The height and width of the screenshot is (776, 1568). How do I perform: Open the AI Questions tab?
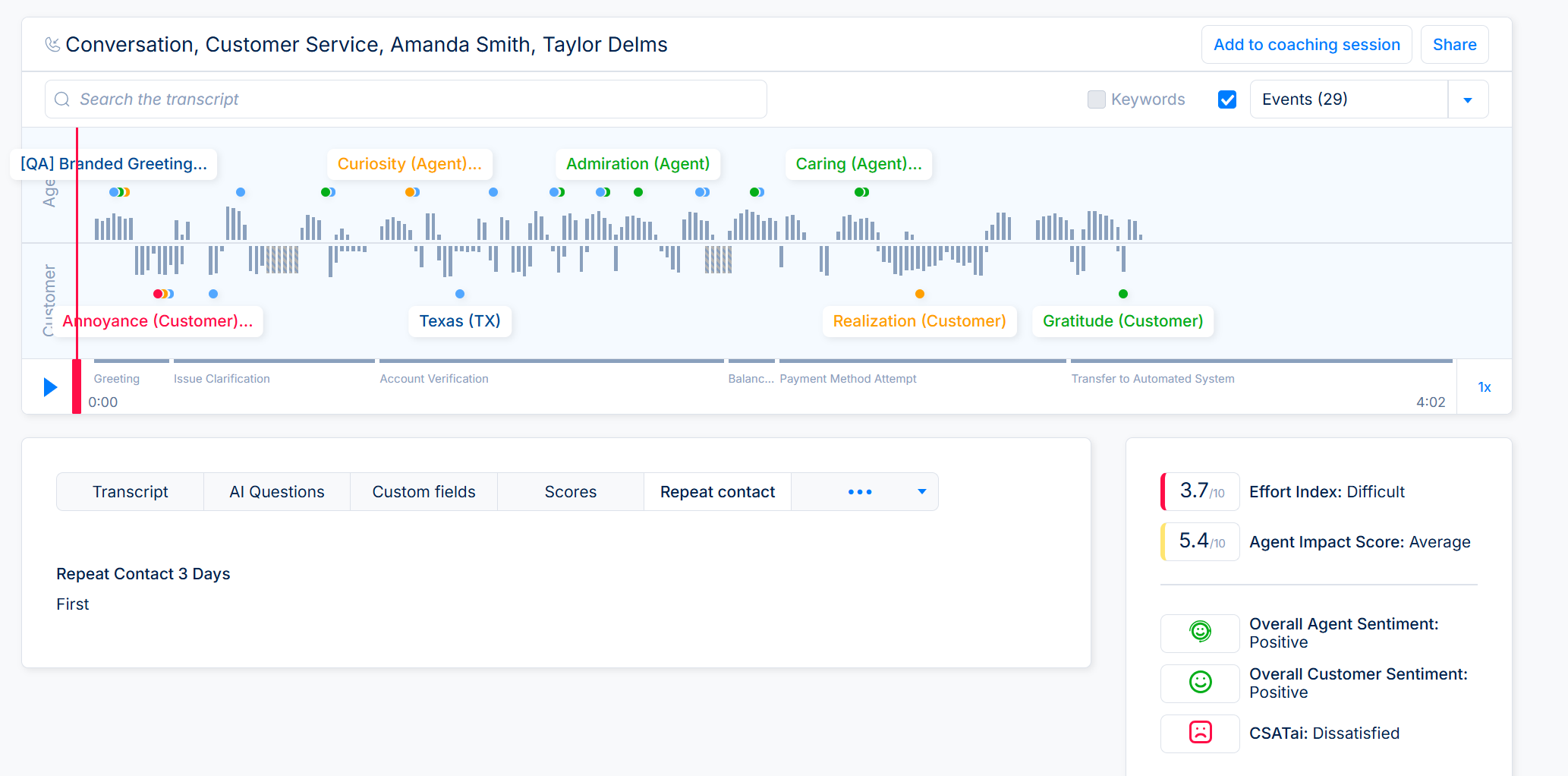pyautogui.click(x=277, y=492)
